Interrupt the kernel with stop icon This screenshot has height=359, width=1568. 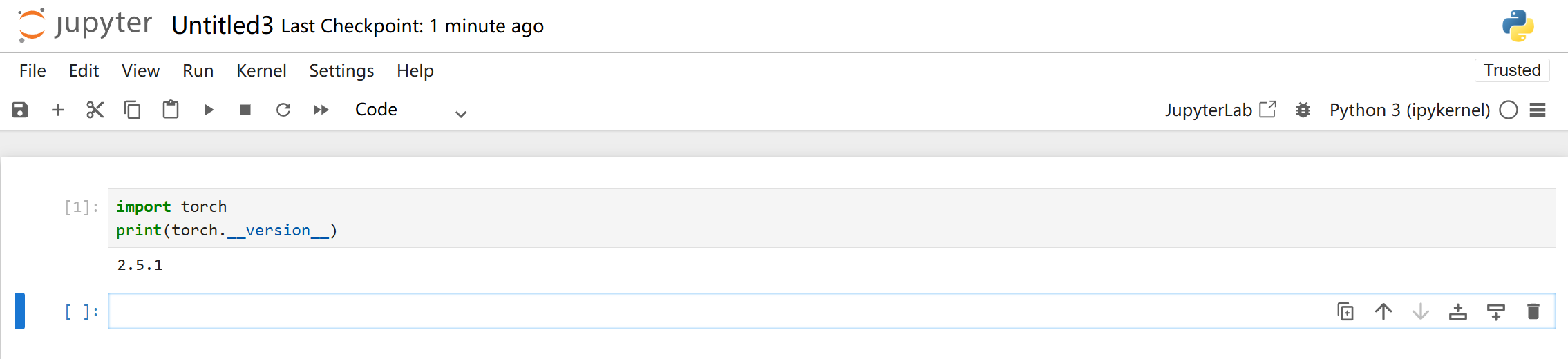pyautogui.click(x=245, y=110)
